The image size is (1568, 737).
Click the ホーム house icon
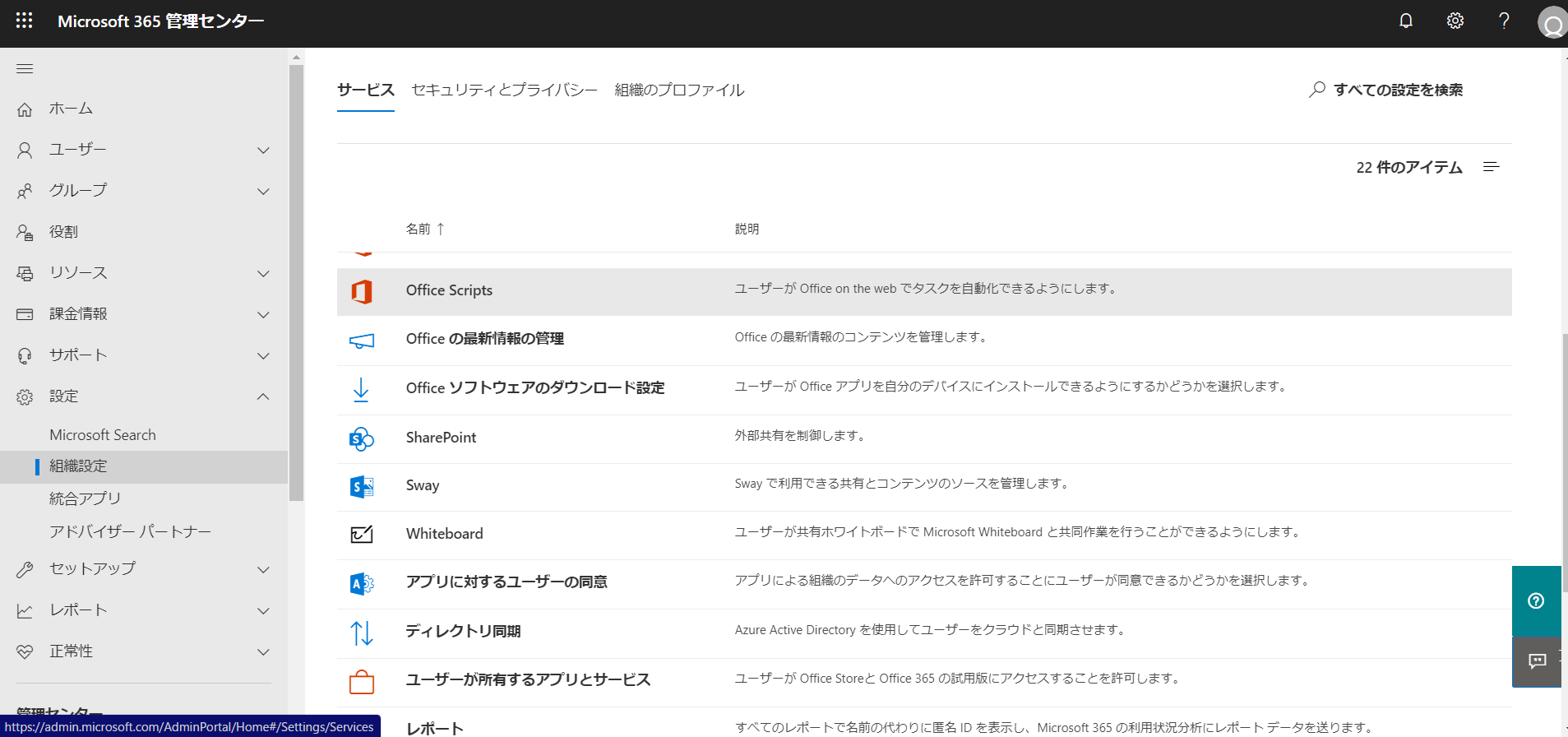tap(25, 109)
